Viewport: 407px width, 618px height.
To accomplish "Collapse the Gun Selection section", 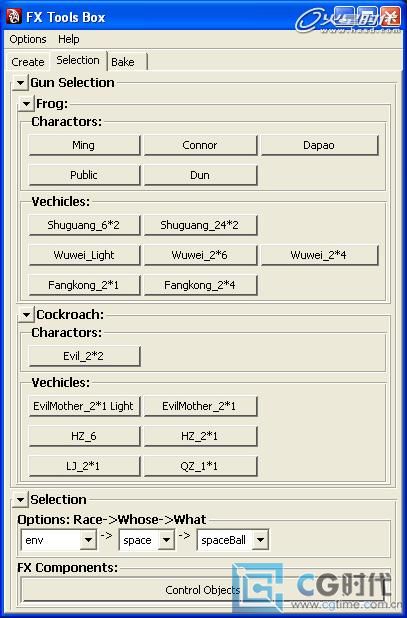I will pyautogui.click(x=20, y=83).
